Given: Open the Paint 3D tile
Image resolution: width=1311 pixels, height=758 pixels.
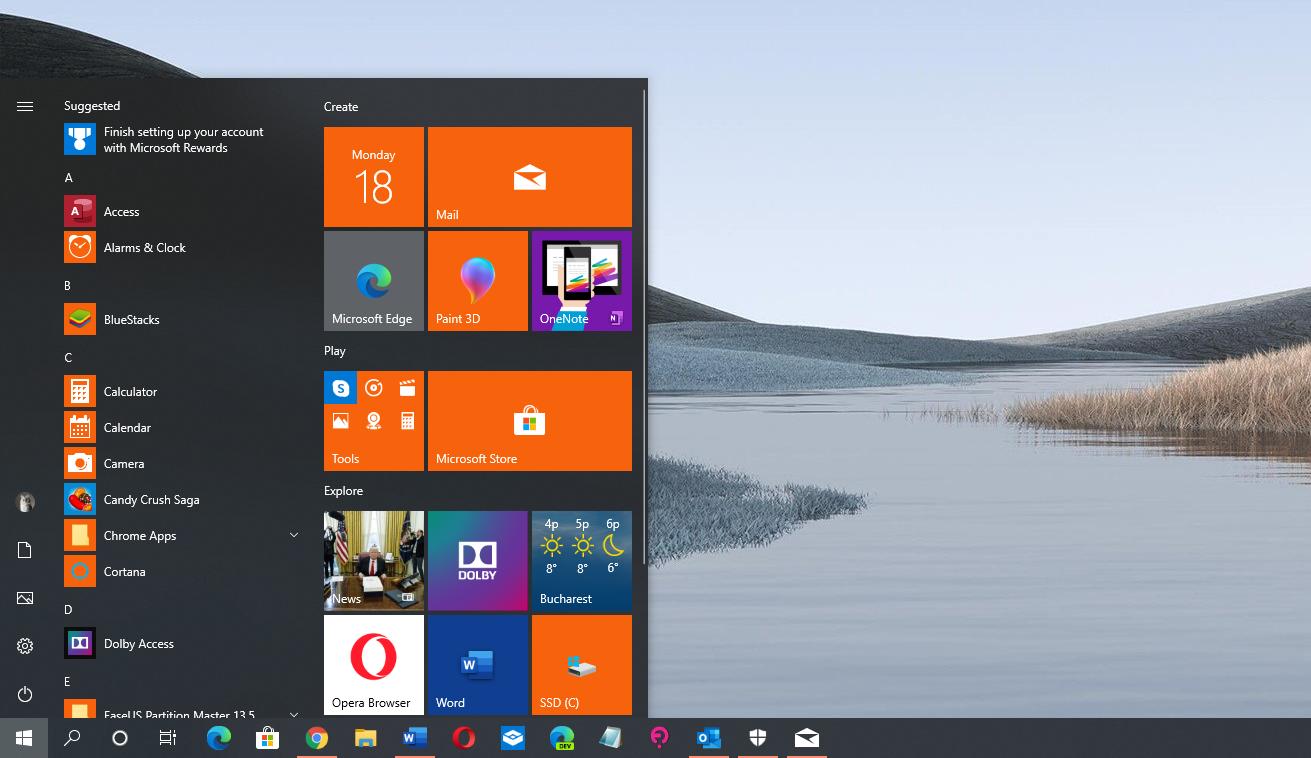Looking at the screenshot, I should 478,281.
